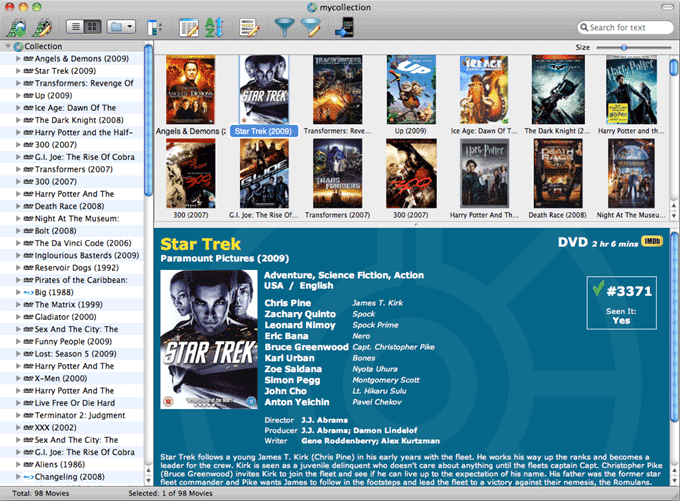Select Night At The Museum: in list
This screenshot has width=680, height=501.
point(77,219)
